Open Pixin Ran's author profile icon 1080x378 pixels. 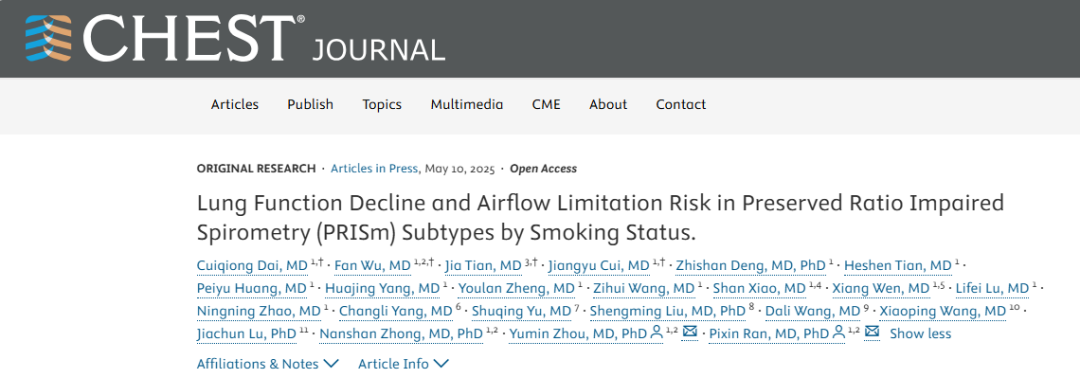838,333
